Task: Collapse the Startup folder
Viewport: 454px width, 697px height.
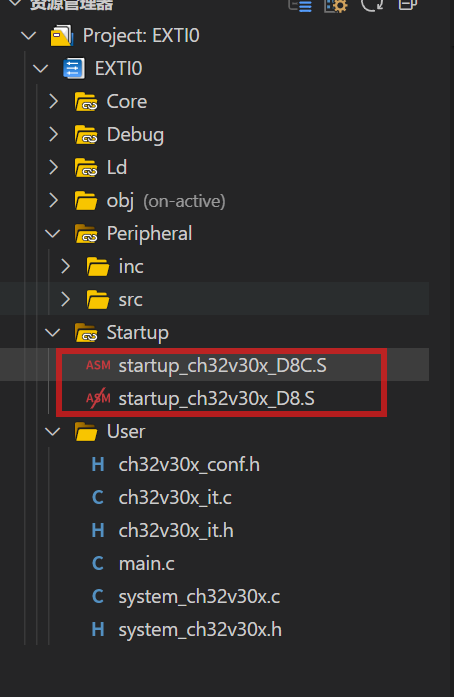Action: tap(53, 332)
